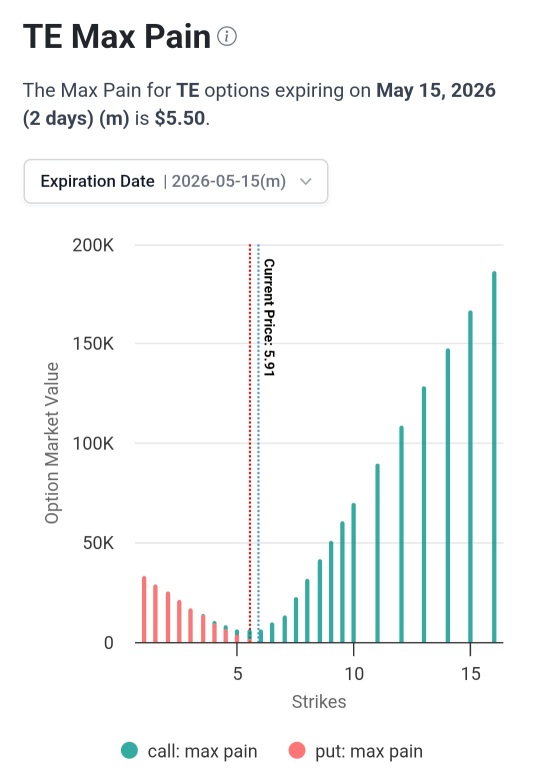Open the Expiration Date dropdown box
This screenshot has width=540, height=768.
176,181
